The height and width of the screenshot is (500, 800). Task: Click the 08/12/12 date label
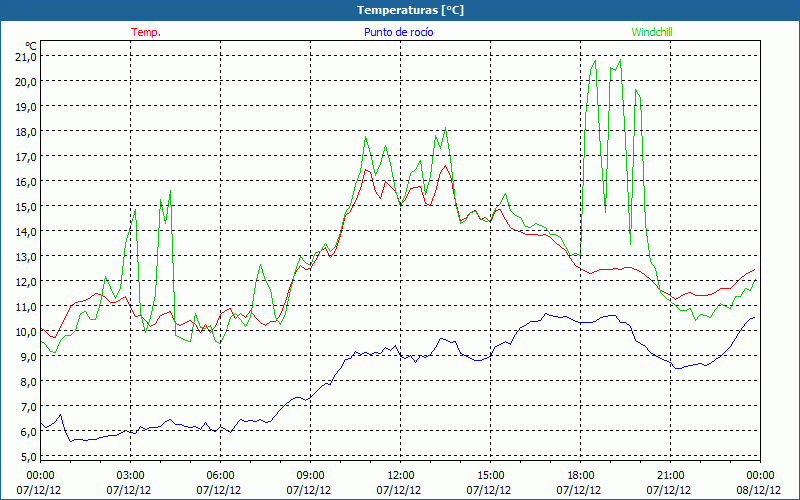[759, 490]
